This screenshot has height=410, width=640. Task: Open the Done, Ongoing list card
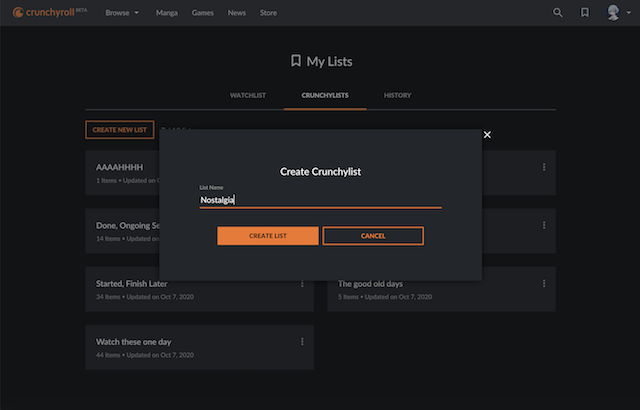122,230
